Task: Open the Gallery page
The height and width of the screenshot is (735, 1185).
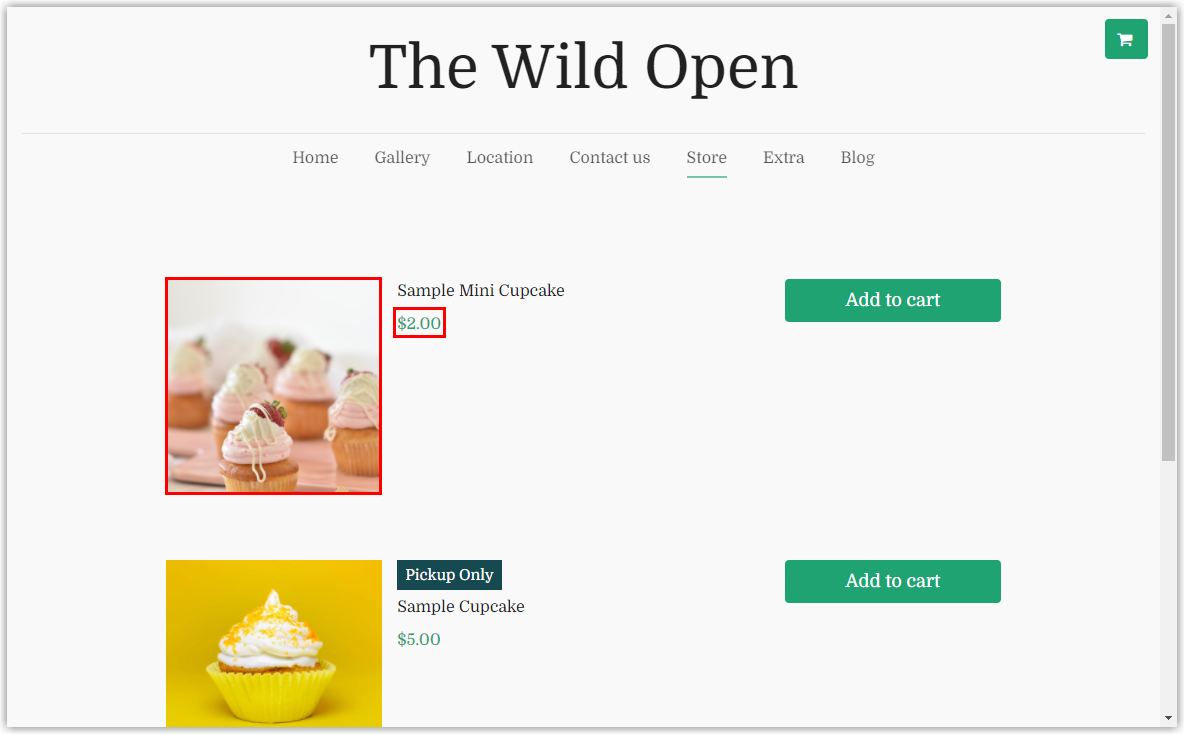Action: tap(402, 157)
